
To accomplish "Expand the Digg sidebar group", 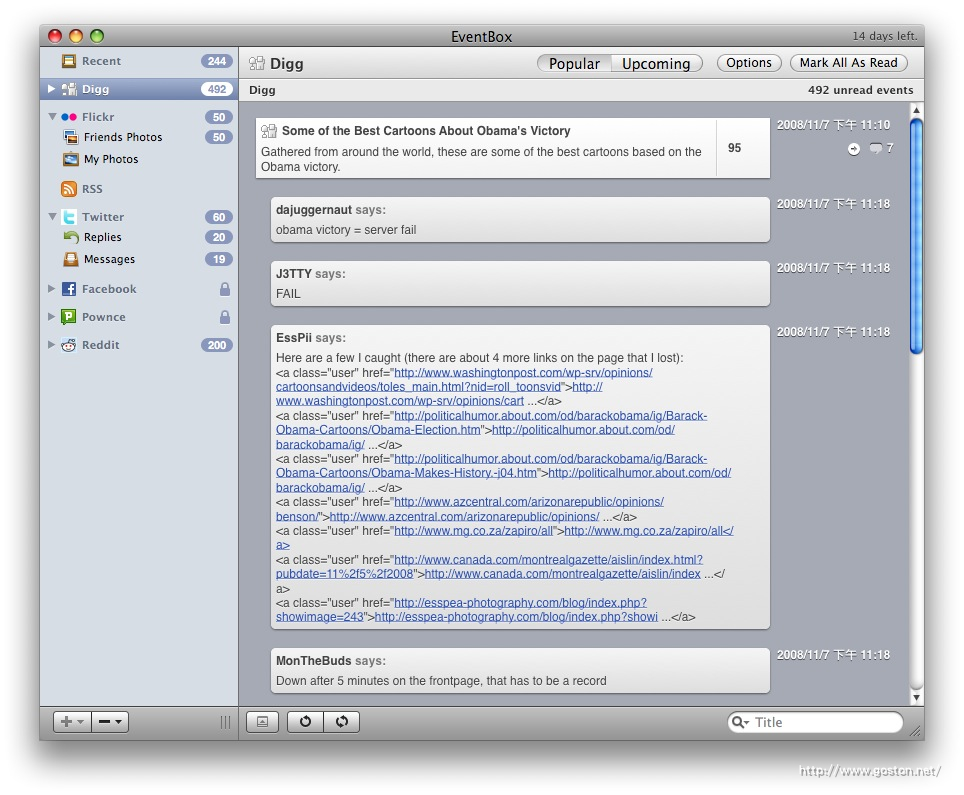I will pyautogui.click(x=52, y=89).
